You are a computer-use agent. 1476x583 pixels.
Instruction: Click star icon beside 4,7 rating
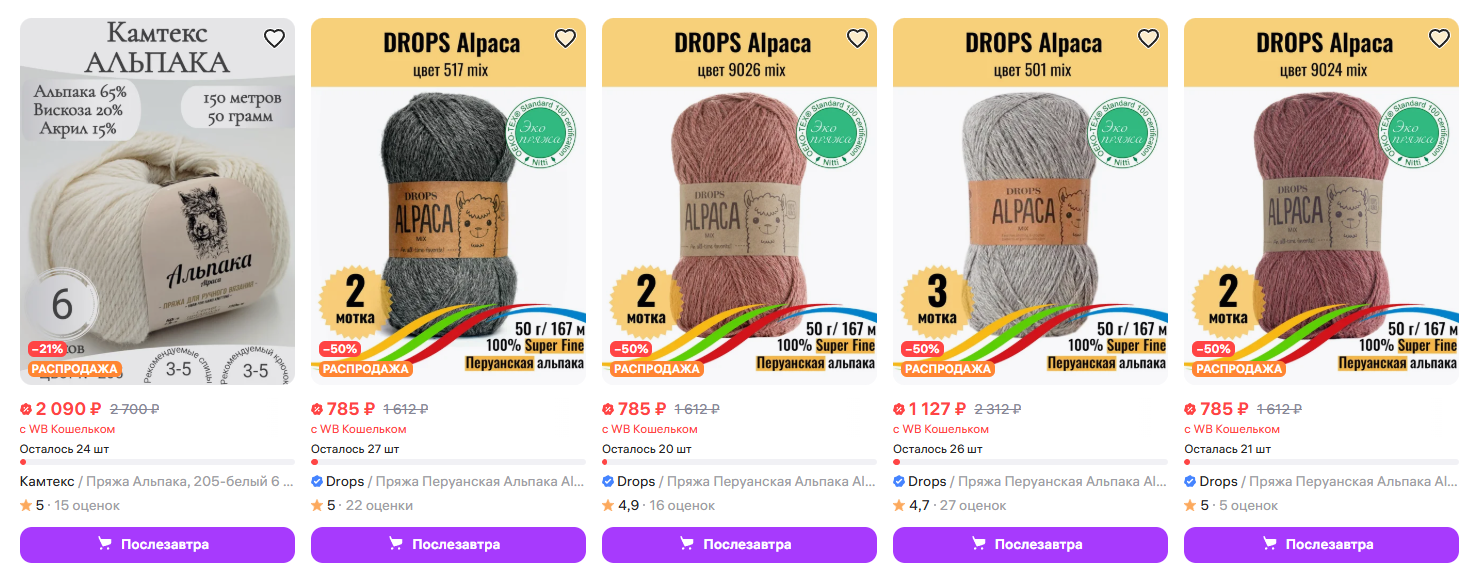tap(899, 505)
